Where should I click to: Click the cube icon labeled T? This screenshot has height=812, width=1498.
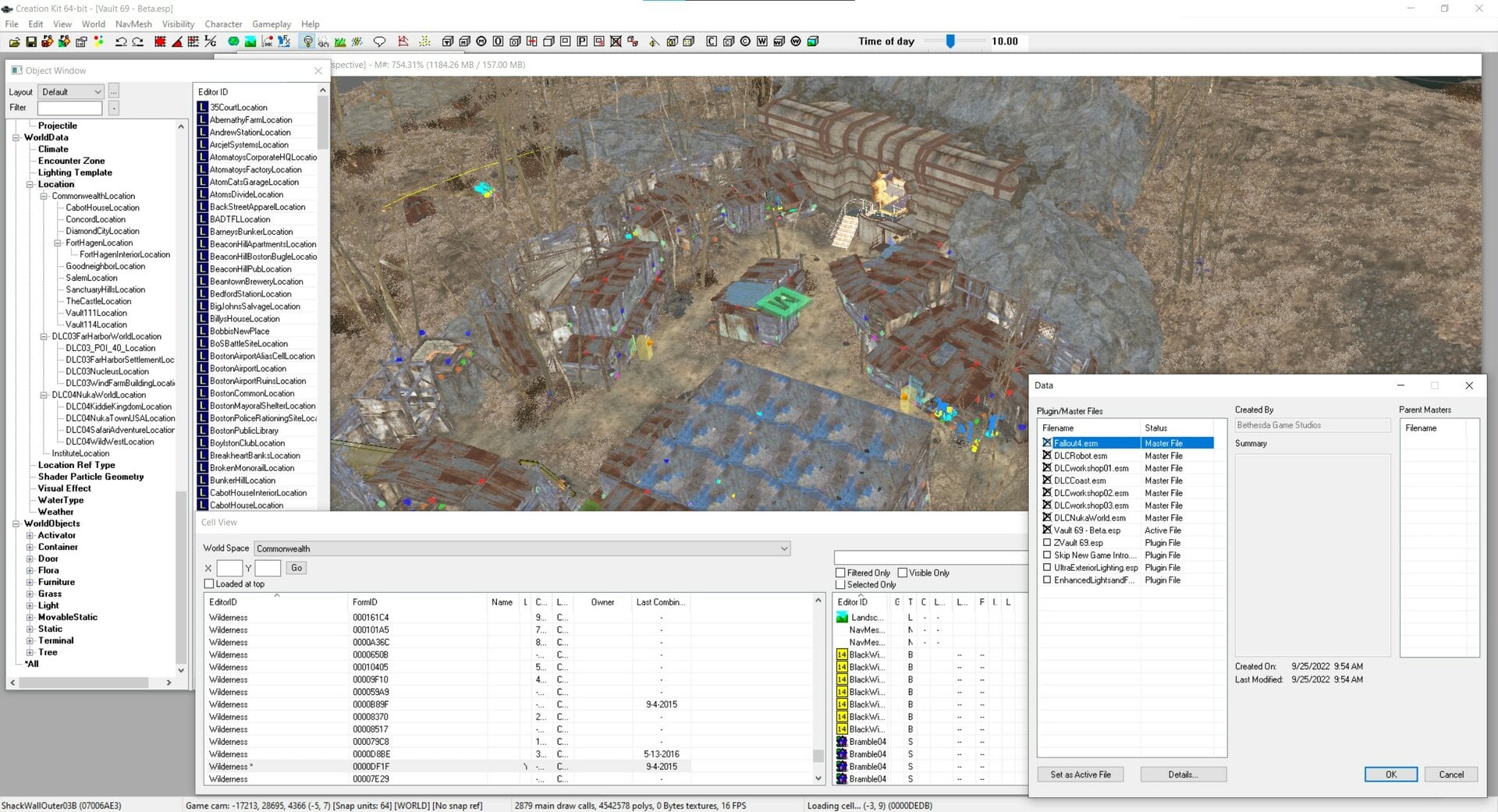coord(448,41)
